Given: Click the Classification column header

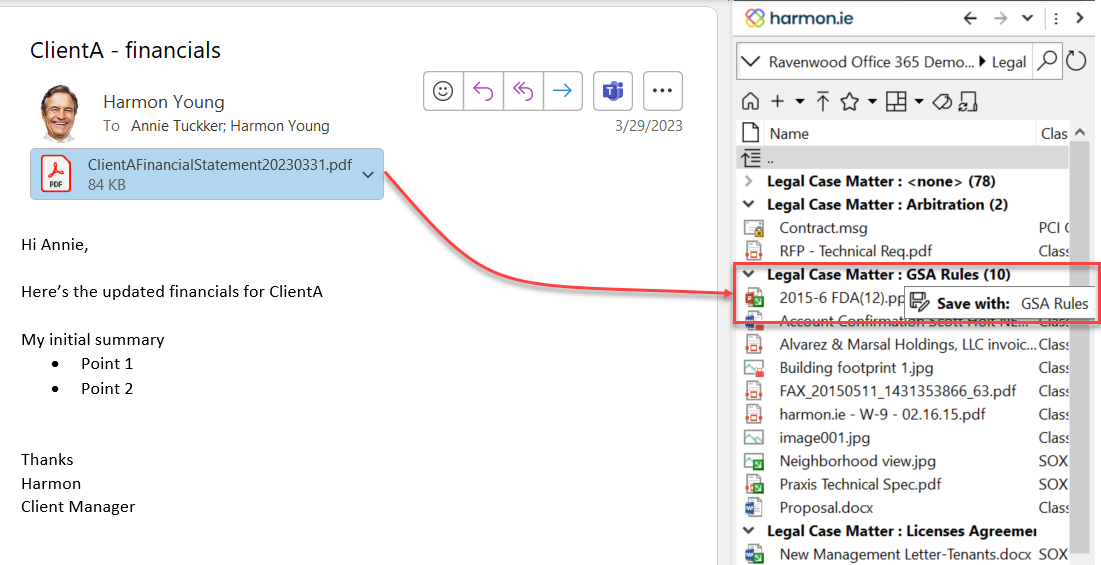Looking at the screenshot, I should (x=1054, y=133).
